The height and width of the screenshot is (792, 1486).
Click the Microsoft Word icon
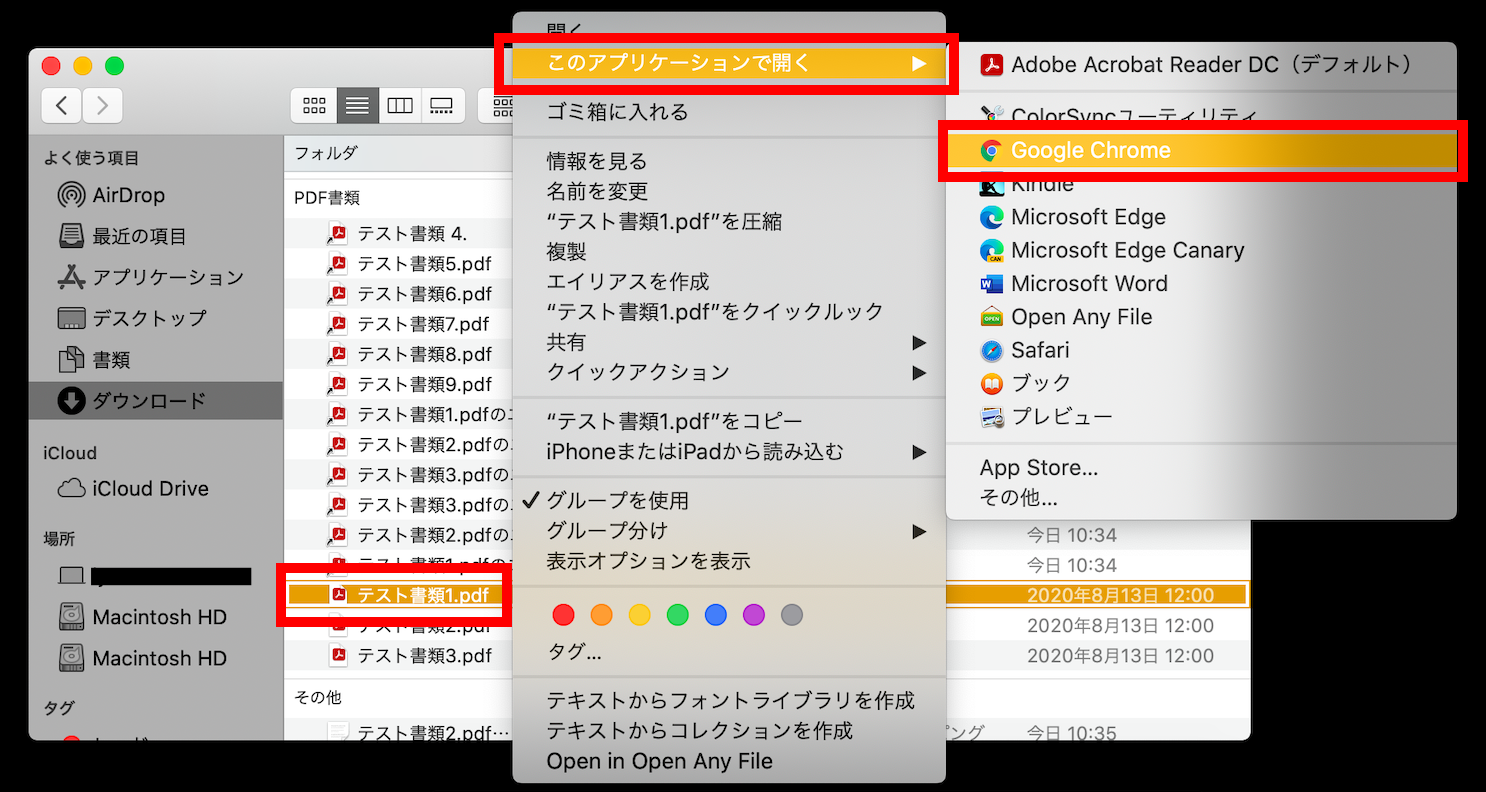(992, 284)
